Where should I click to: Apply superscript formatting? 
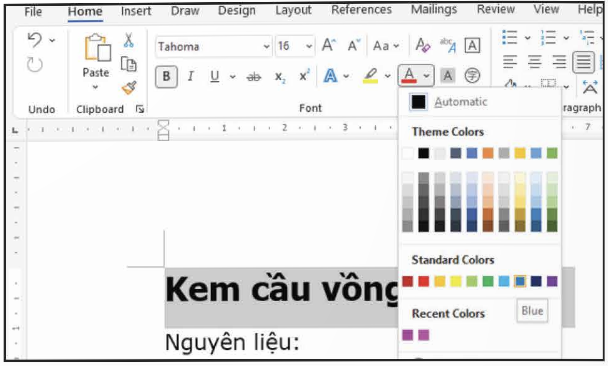[x=304, y=76]
